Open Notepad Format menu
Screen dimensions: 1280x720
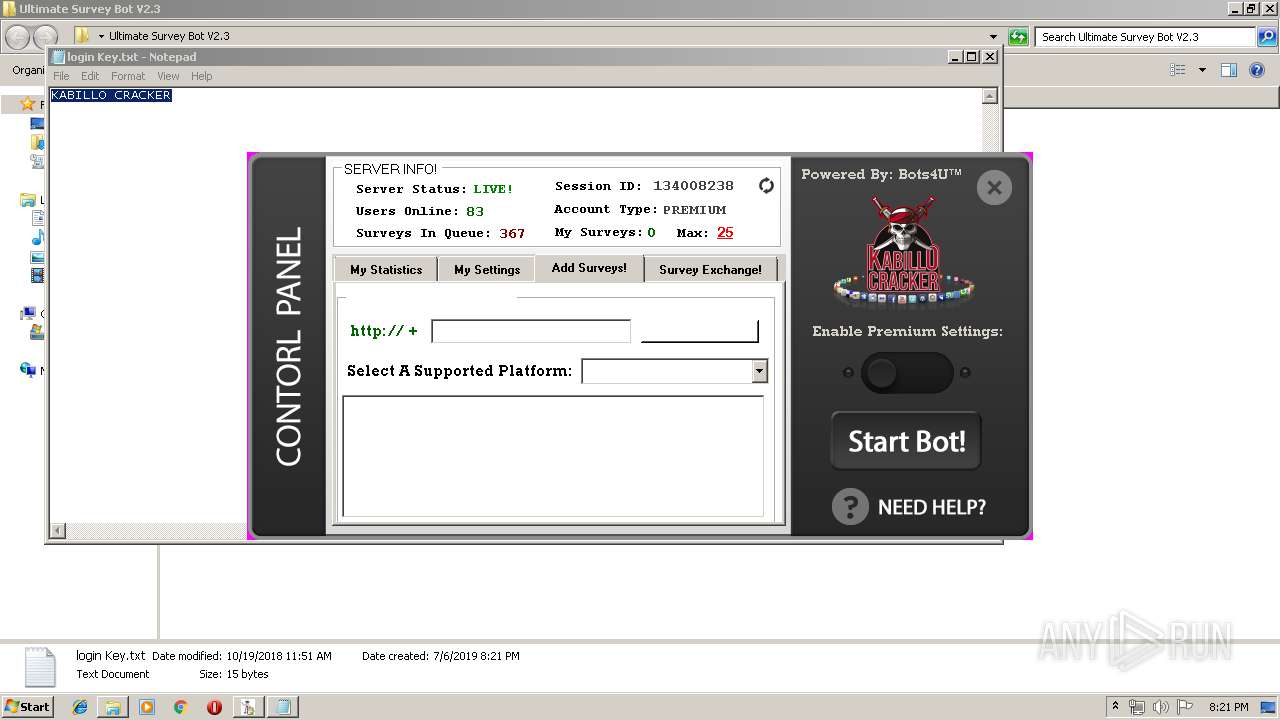tap(128, 76)
